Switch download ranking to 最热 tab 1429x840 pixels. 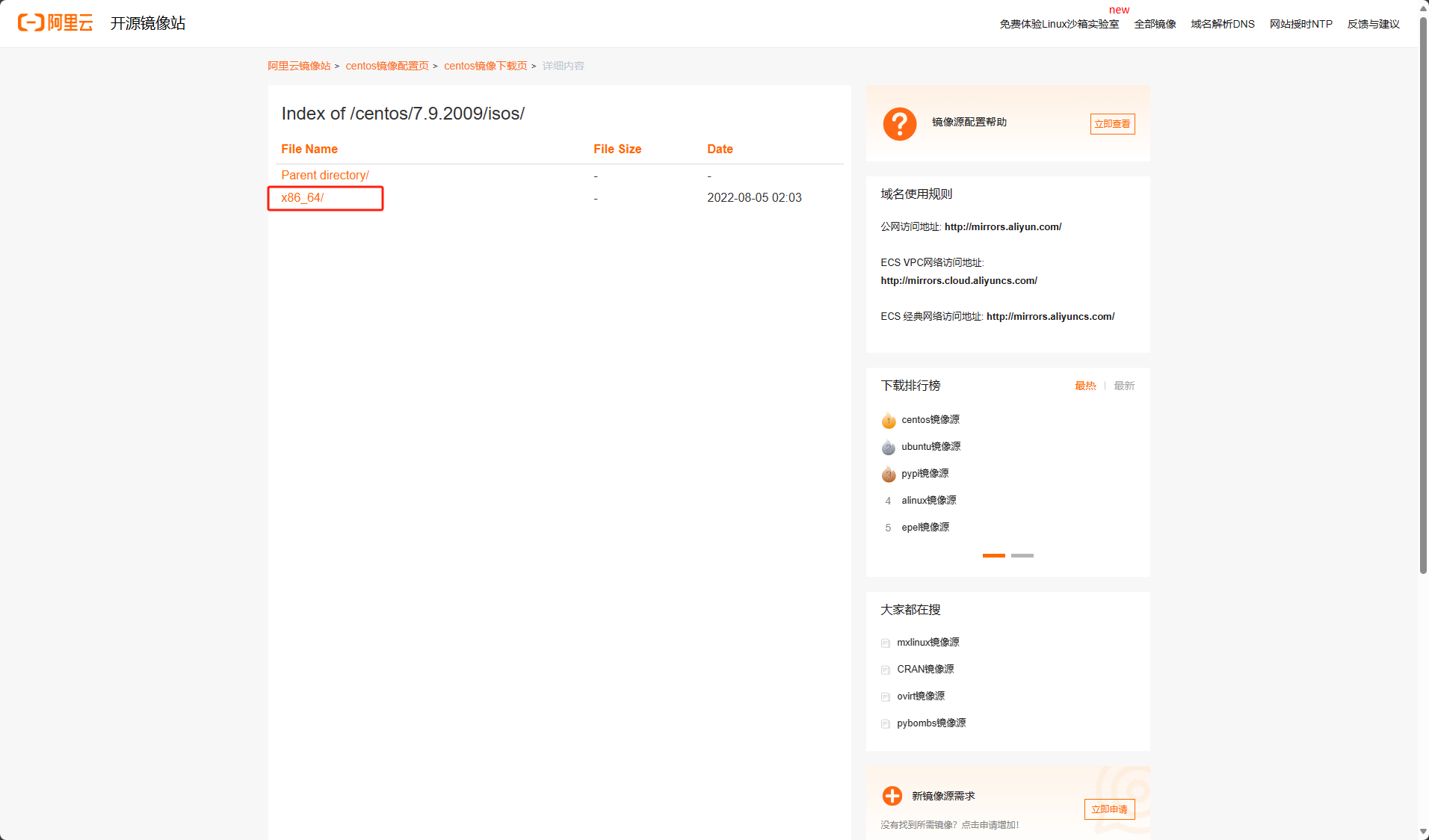coord(1085,386)
